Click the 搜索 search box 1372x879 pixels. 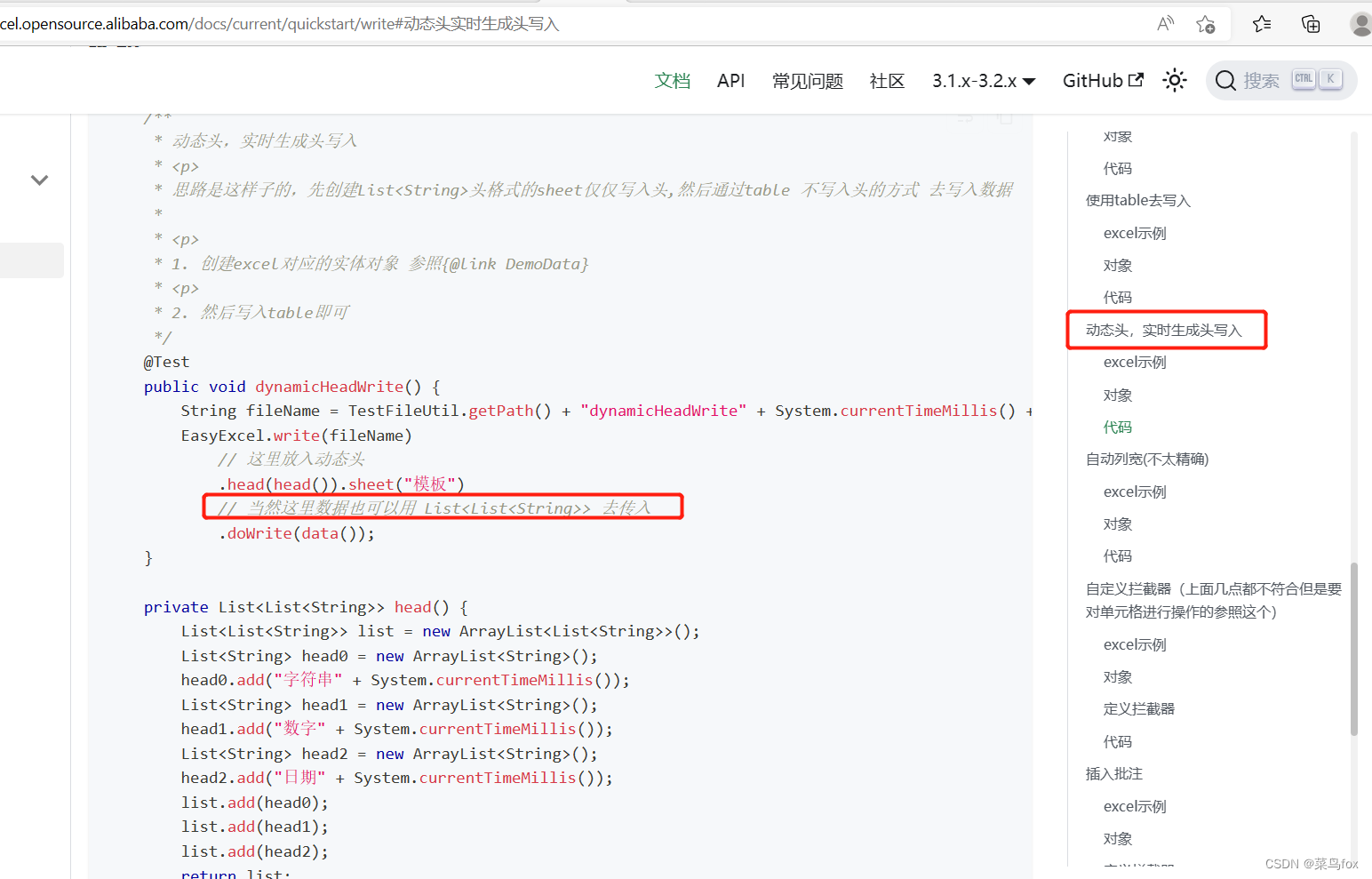pos(1281,81)
